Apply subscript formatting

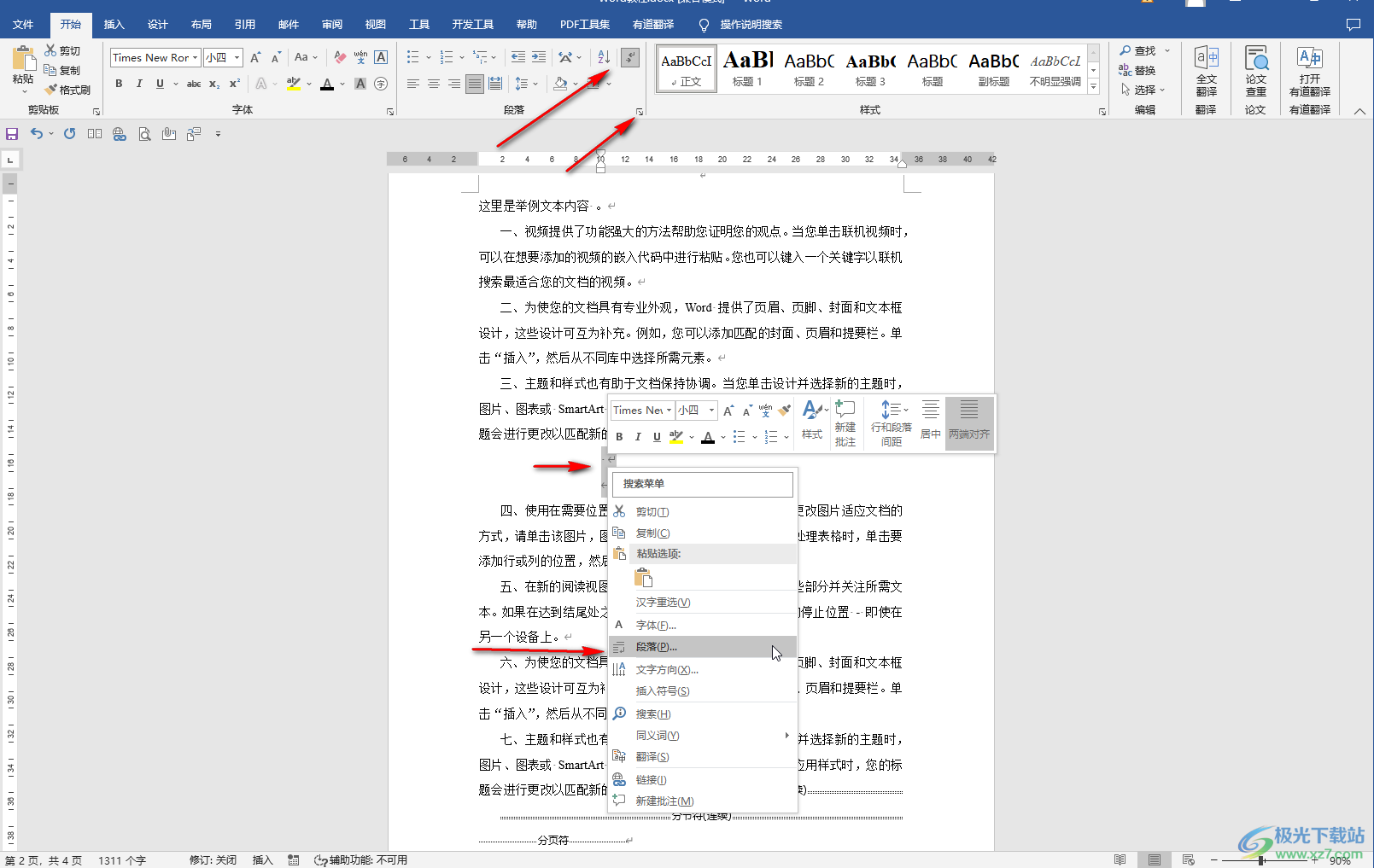click(x=214, y=84)
